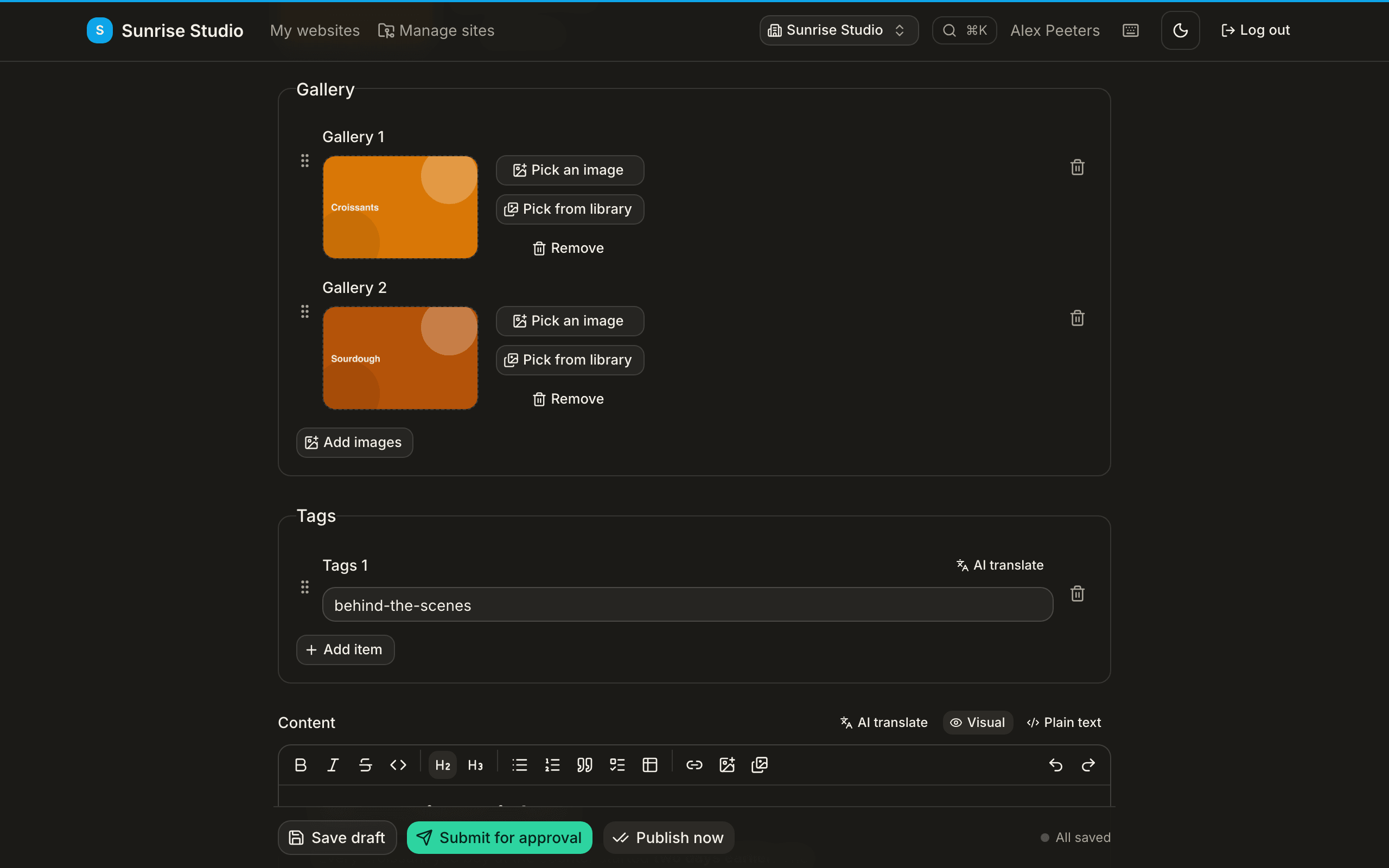The image size is (1389, 868).
Task: Click the All saved status indicator
Action: (x=1075, y=838)
